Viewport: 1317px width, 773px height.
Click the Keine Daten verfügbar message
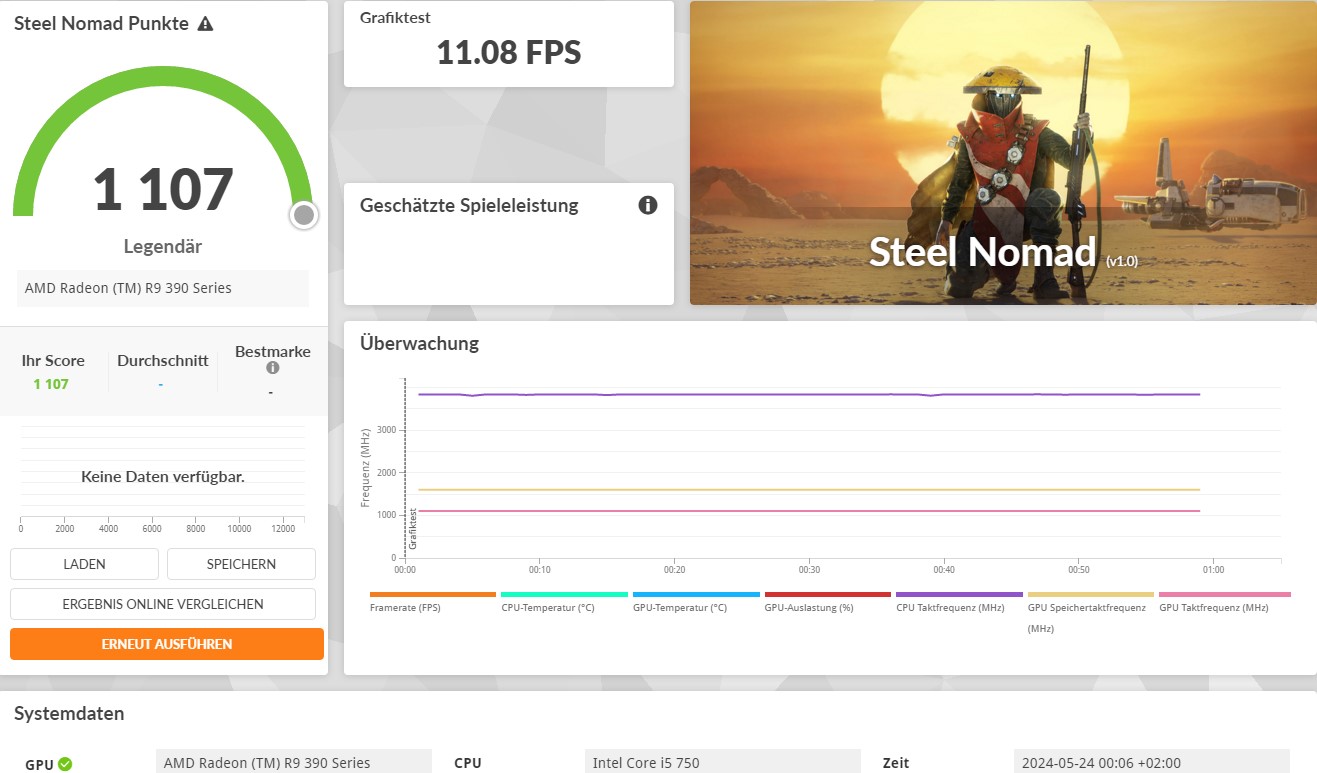point(163,476)
